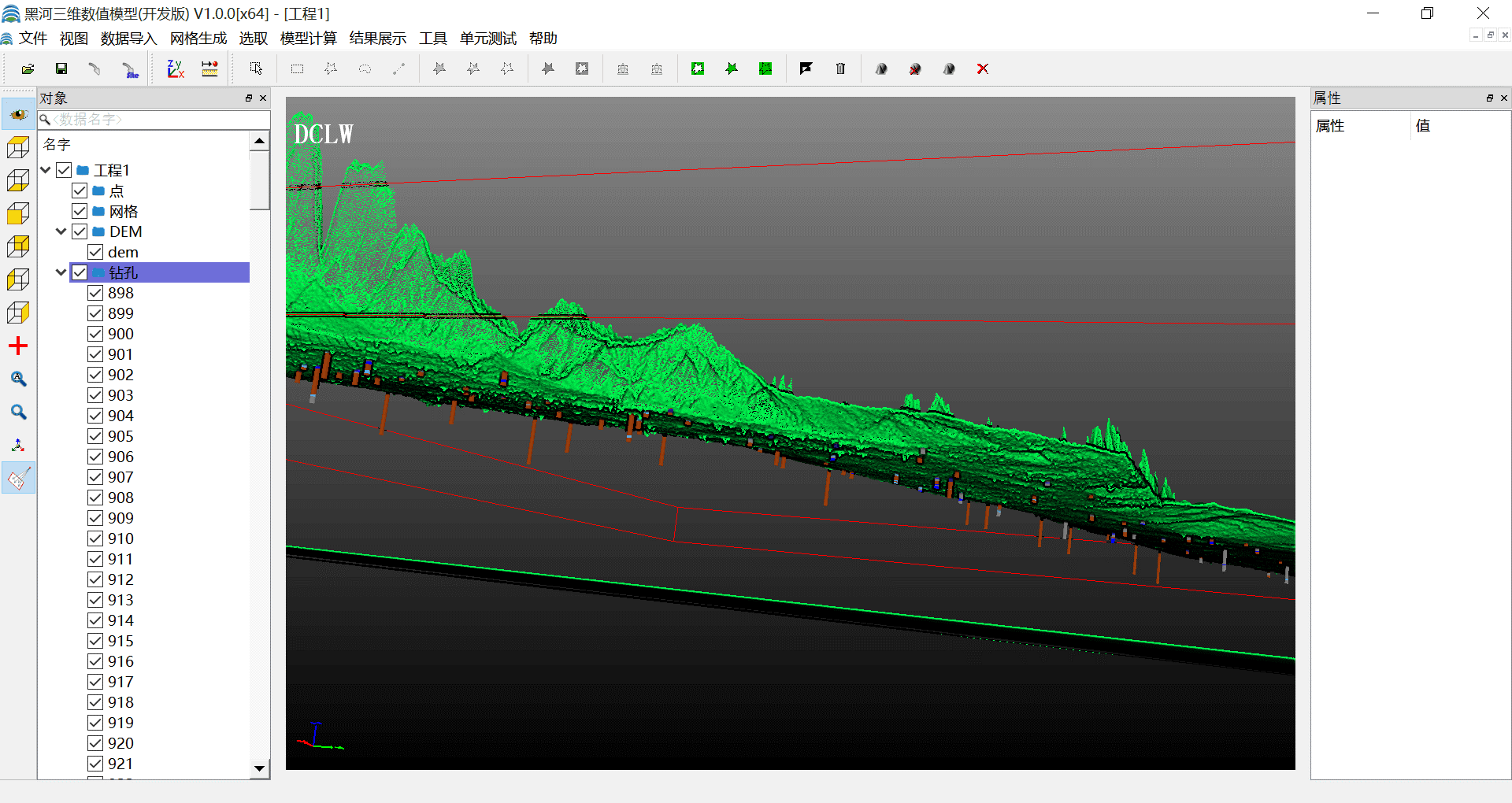Click the red plus crosshair icon
This screenshot has height=803, width=1512.
point(18,346)
